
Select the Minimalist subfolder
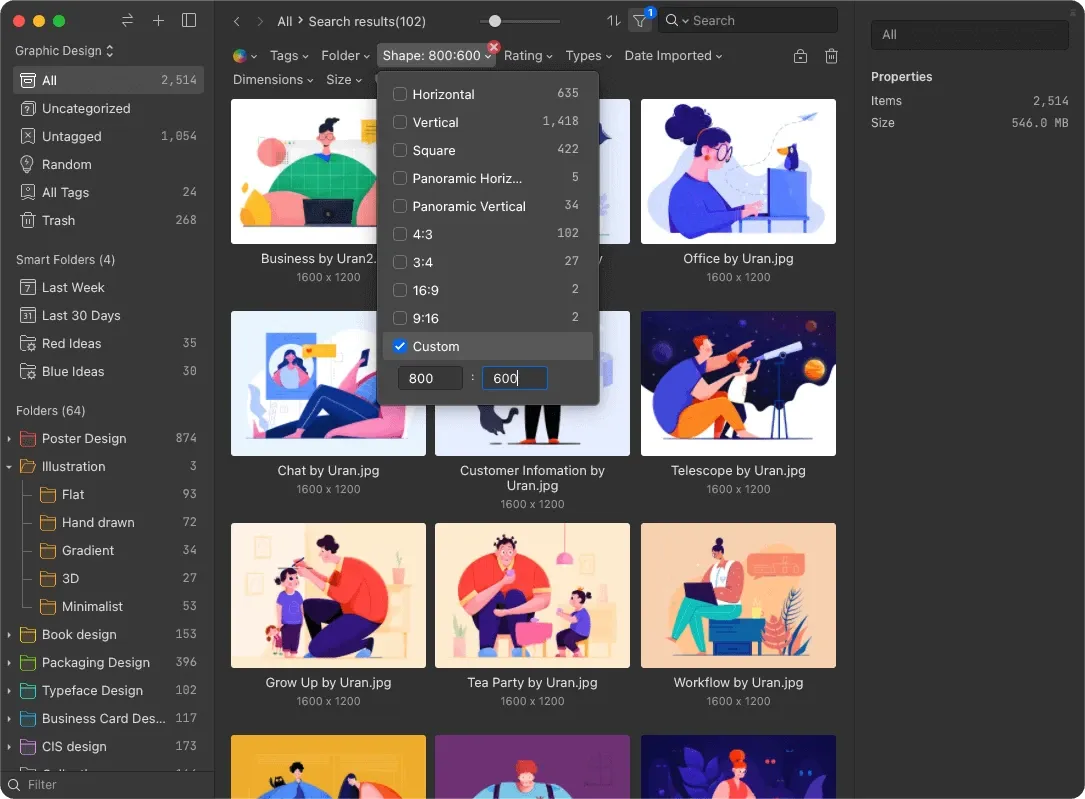pos(118,607)
